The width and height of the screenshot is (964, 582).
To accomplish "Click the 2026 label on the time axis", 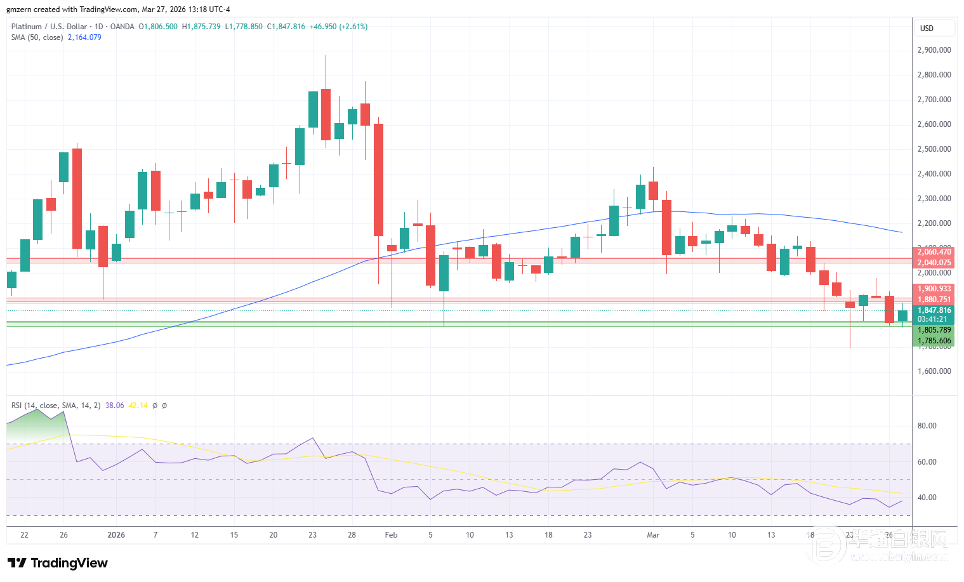I will [x=117, y=535].
